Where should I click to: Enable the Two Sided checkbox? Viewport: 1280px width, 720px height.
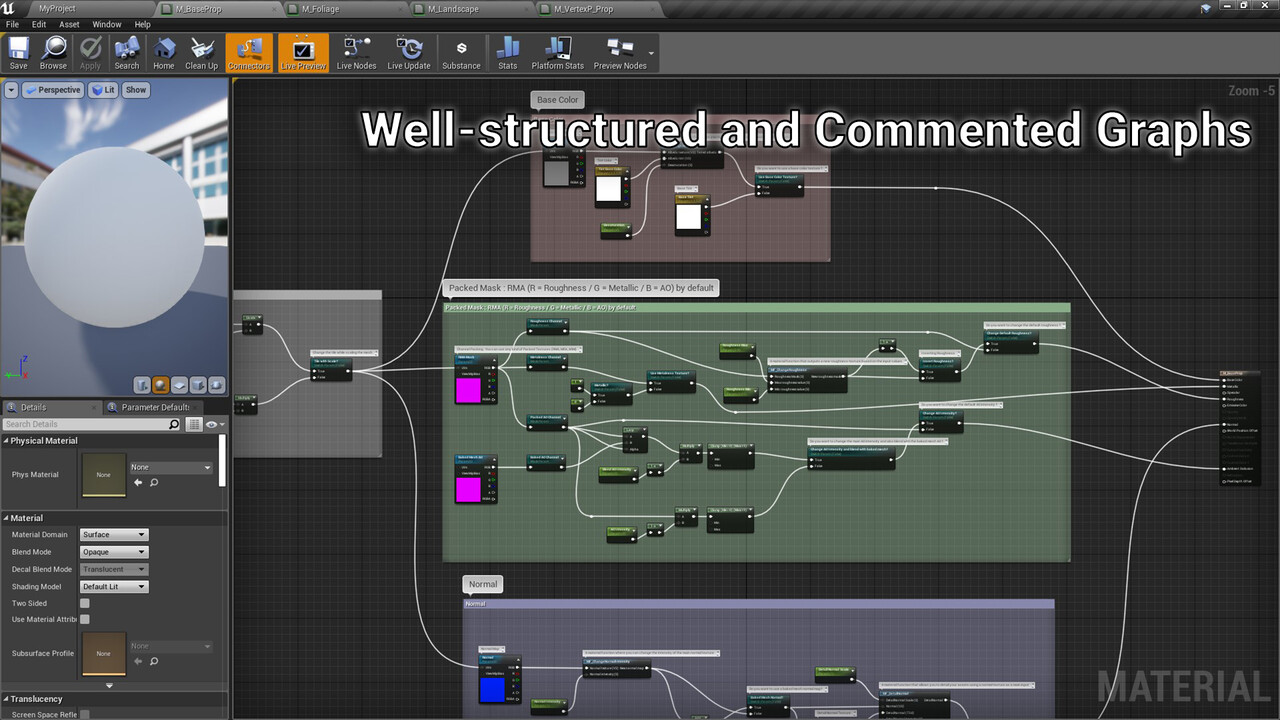(85, 603)
